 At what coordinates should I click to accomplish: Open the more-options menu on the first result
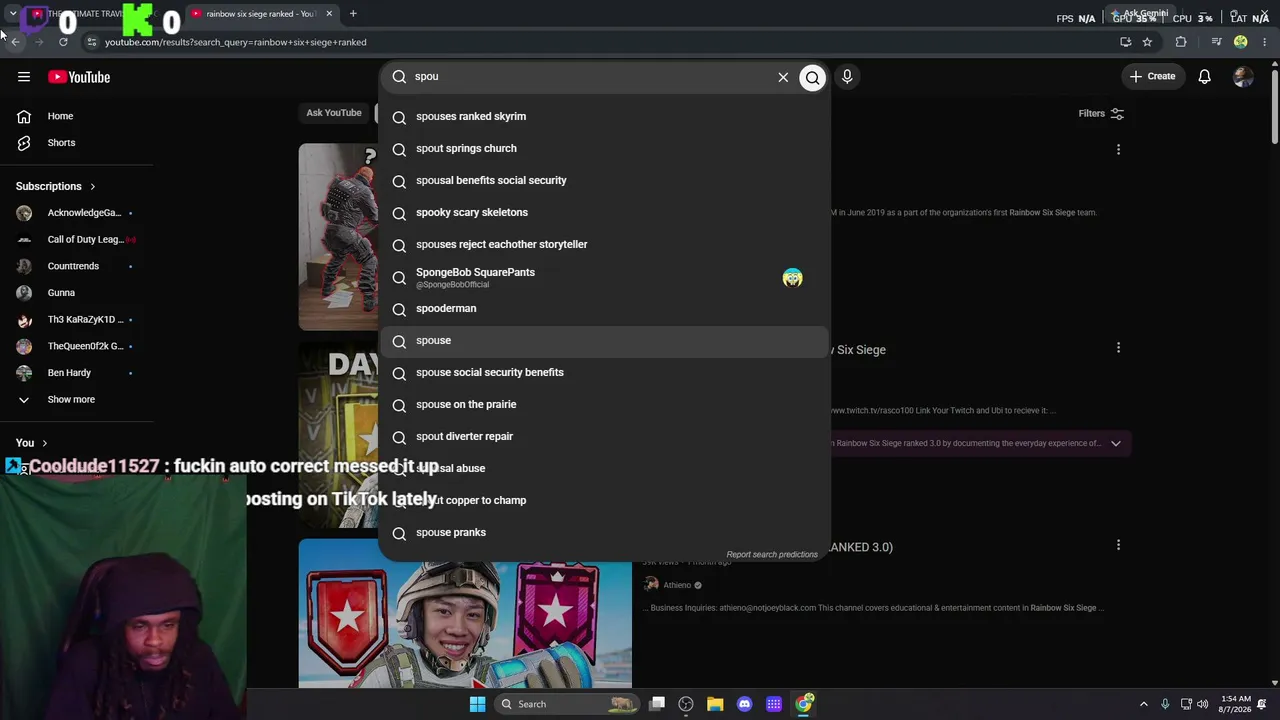(1118, 150)
